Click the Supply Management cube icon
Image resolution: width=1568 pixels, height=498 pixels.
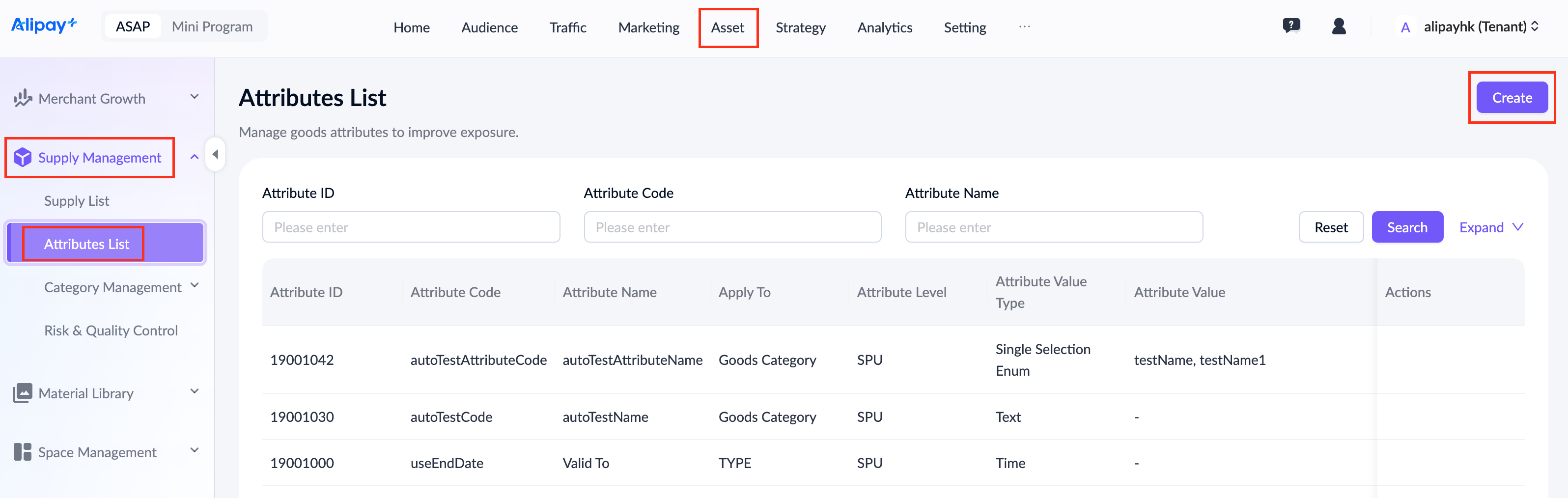click(23, 157)
